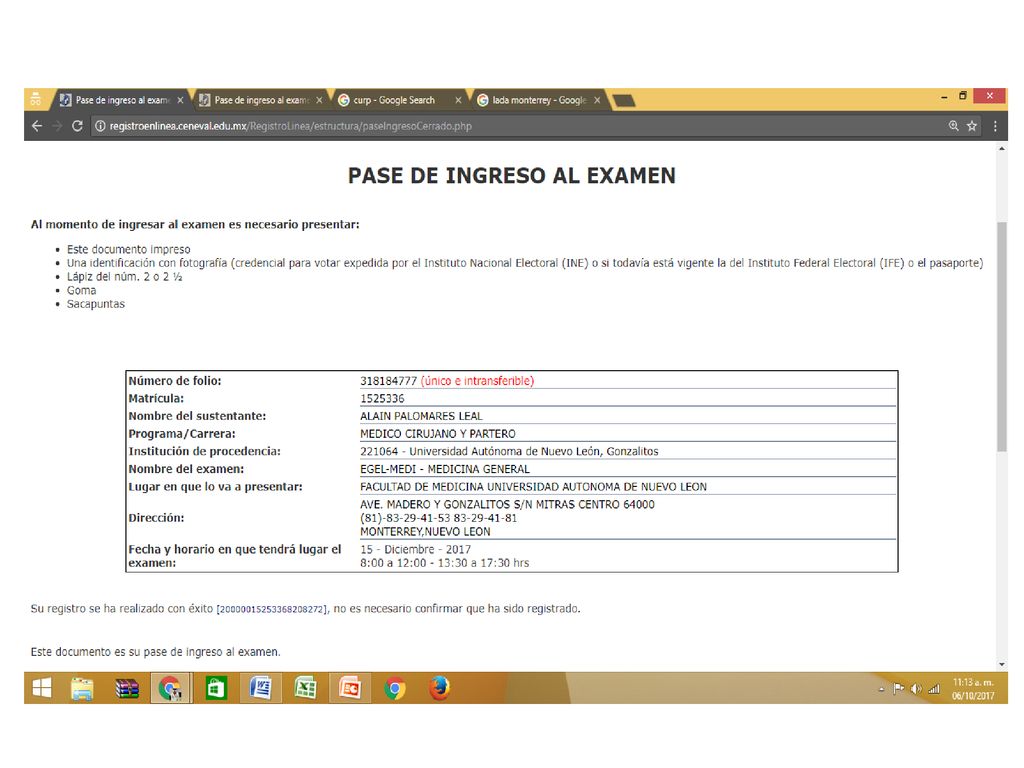Reload the current page
This screenshot has height=768, width=1024.
tap(77, 126)
